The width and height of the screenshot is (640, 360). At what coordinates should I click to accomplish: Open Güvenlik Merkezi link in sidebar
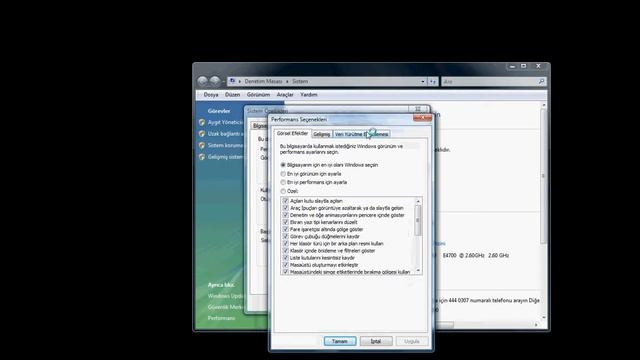[x=225, y=307]
